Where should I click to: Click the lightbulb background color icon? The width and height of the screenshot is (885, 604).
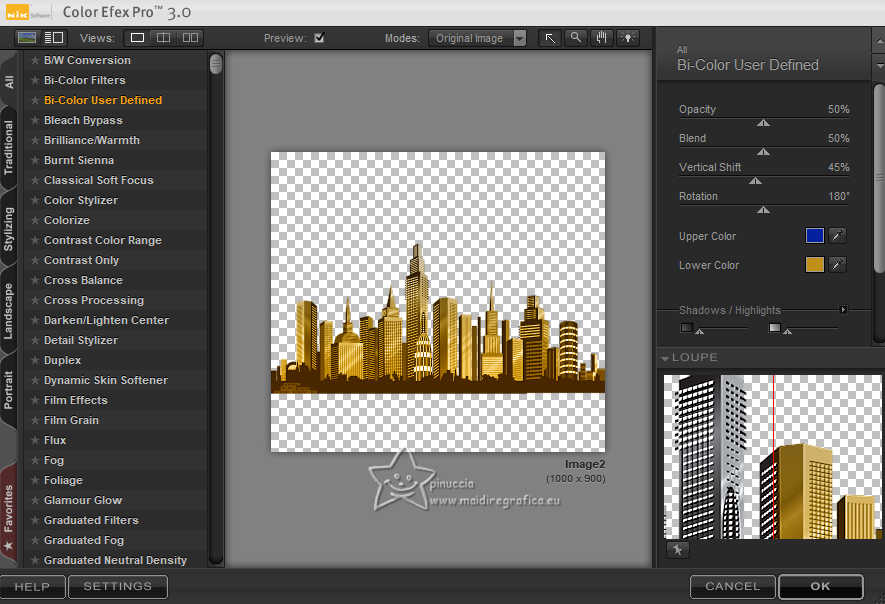pyautogui.click(x=628, y=38)
